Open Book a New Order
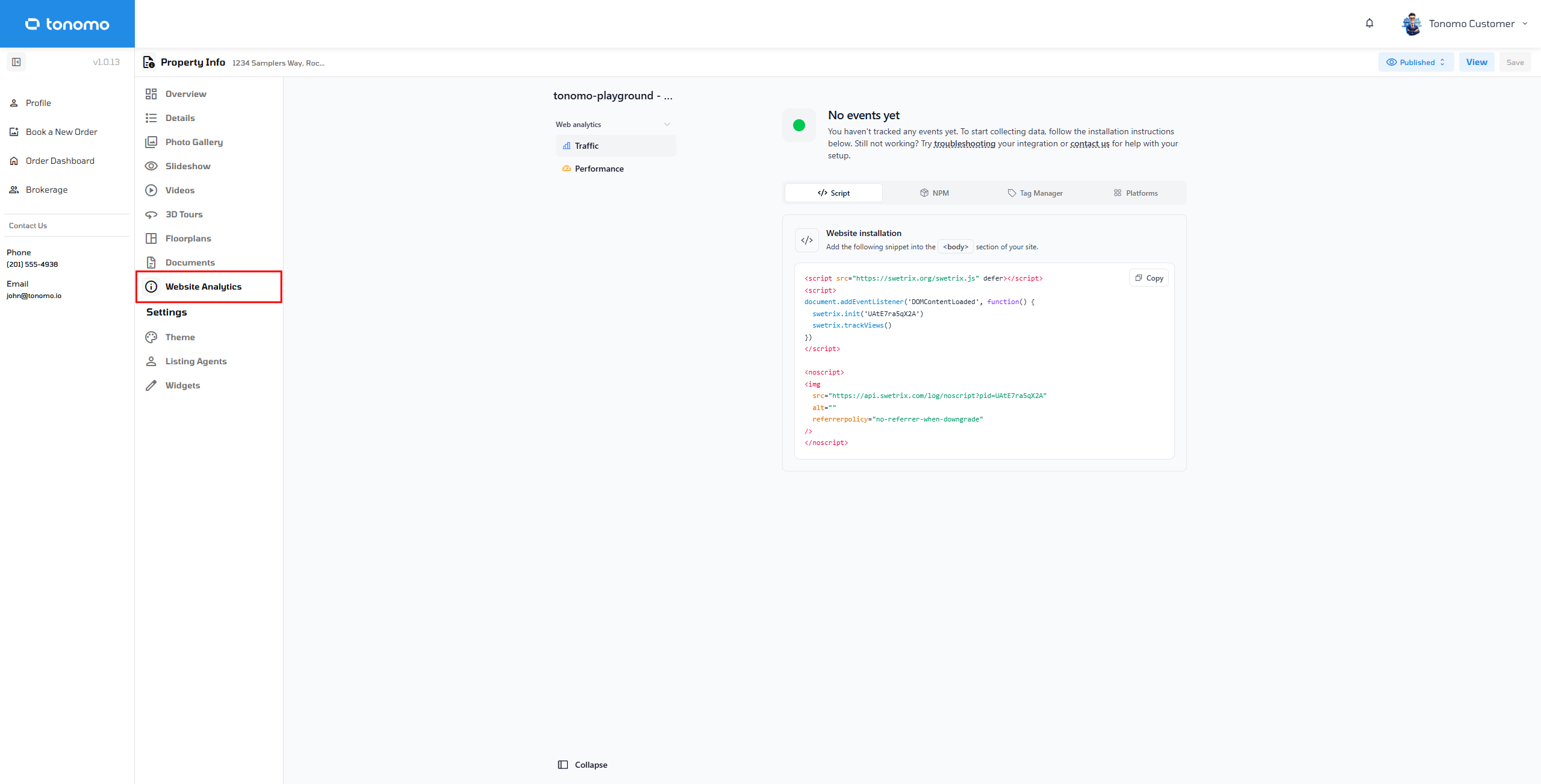Viewport: 1541px width, 784px height. pyautogui.click(x=61, y=132)
